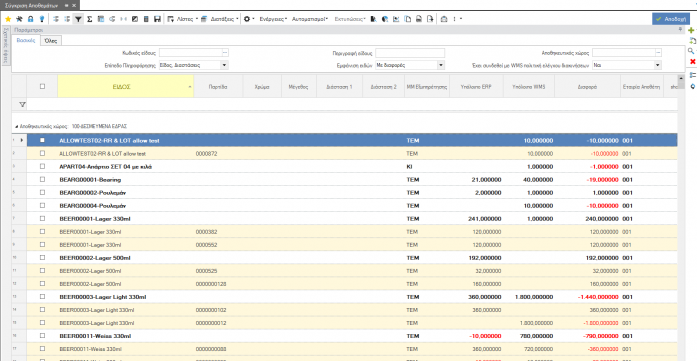
Task: Check the box for BEAR000002 row
Action: click(42, 193)
